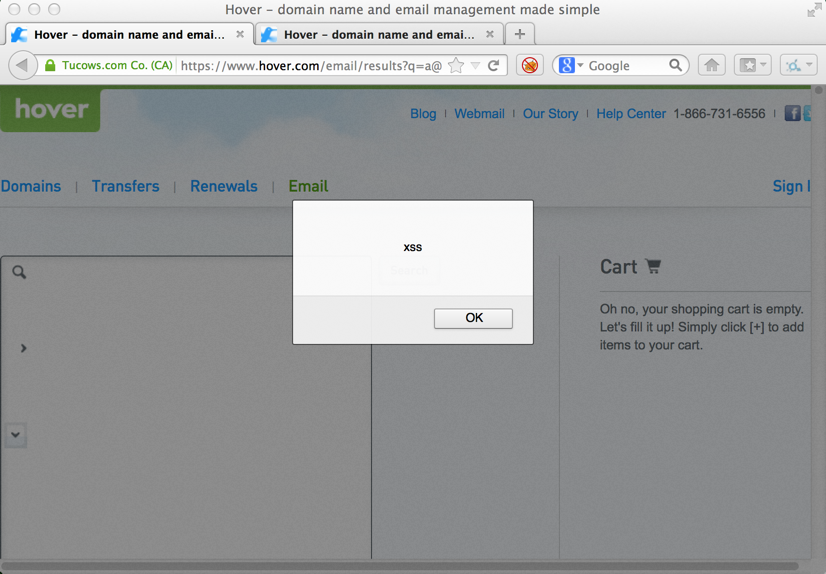
Task: Click the Hover logo
Action: pyautogui.click(x=50, y=109)
